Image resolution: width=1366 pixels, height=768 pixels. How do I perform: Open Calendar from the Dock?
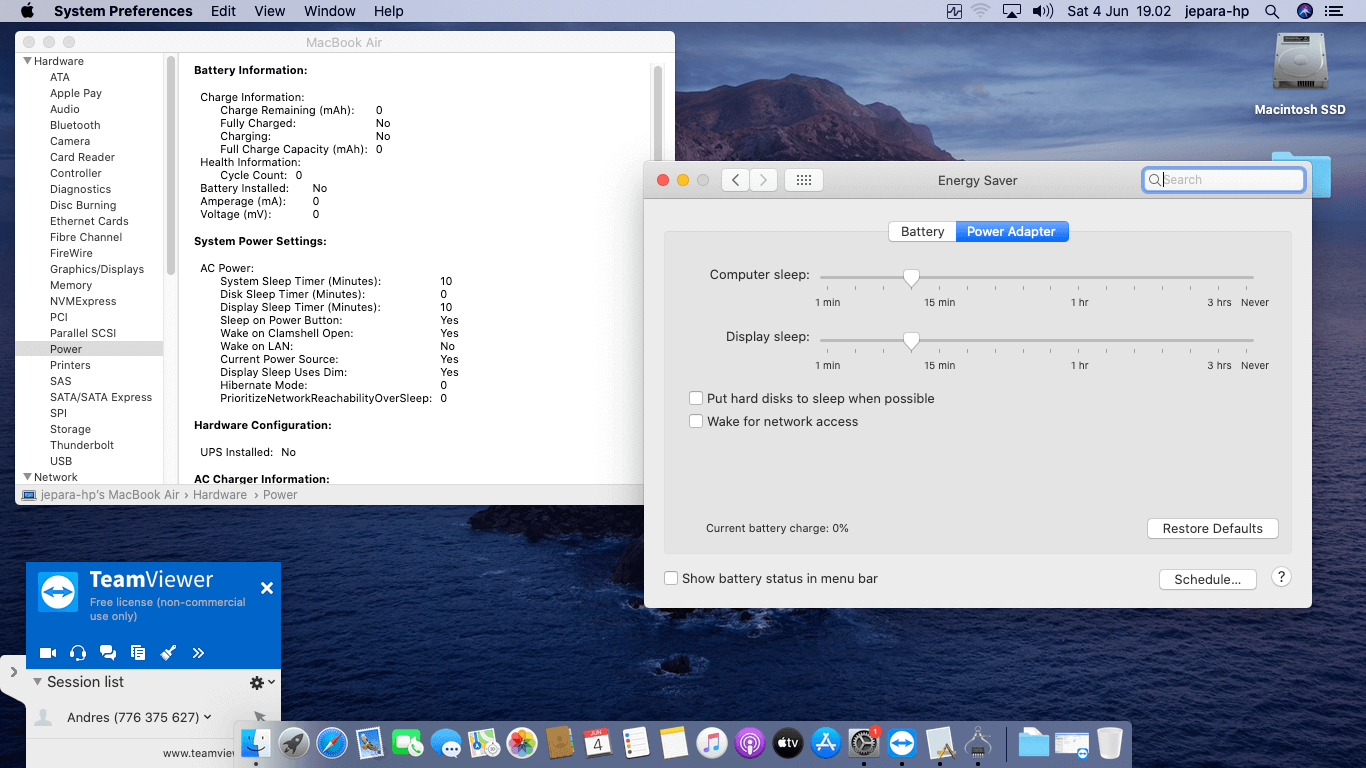coord(597,743)
